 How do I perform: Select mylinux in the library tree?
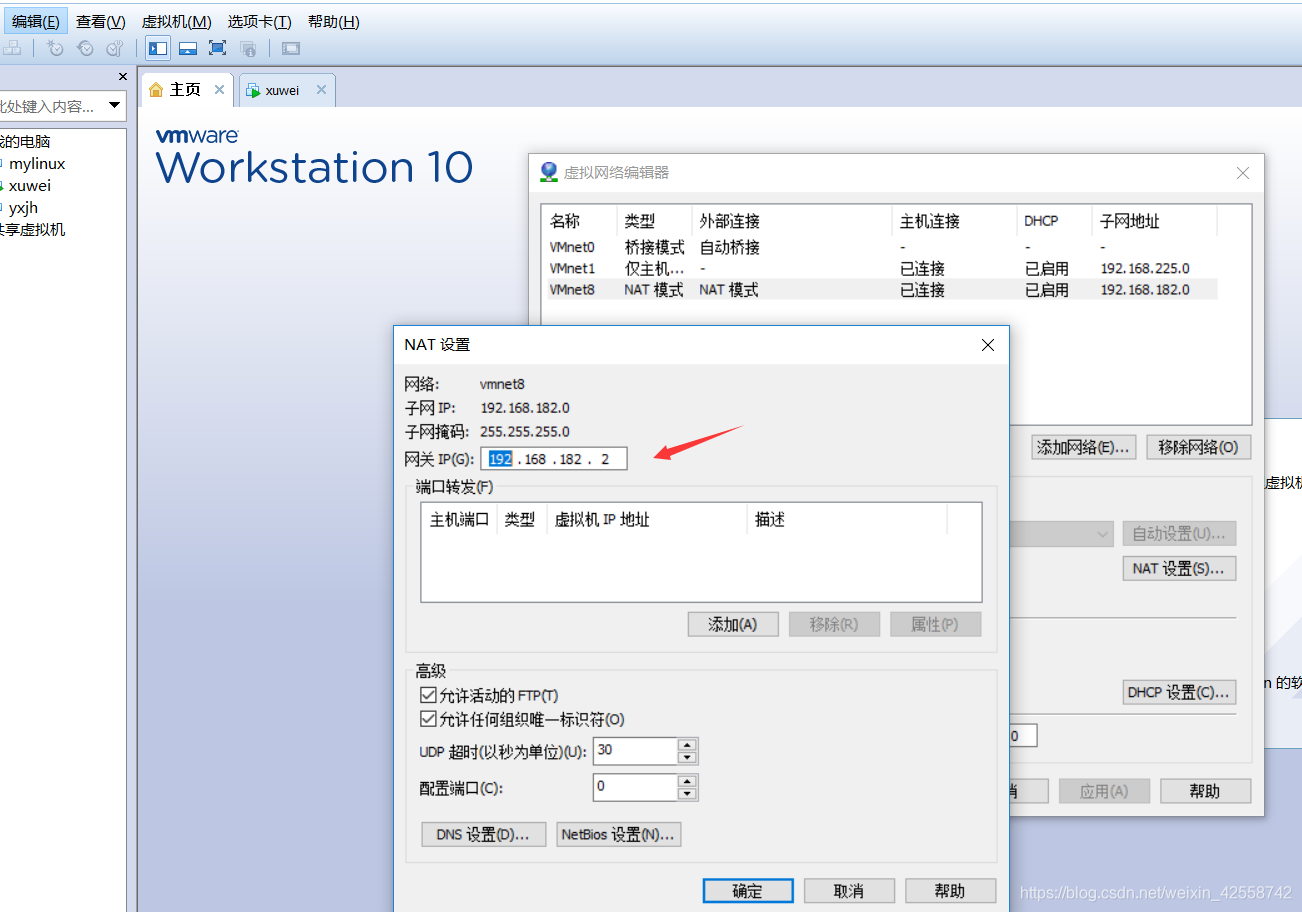pyautogui.click(x=37, y=163)
